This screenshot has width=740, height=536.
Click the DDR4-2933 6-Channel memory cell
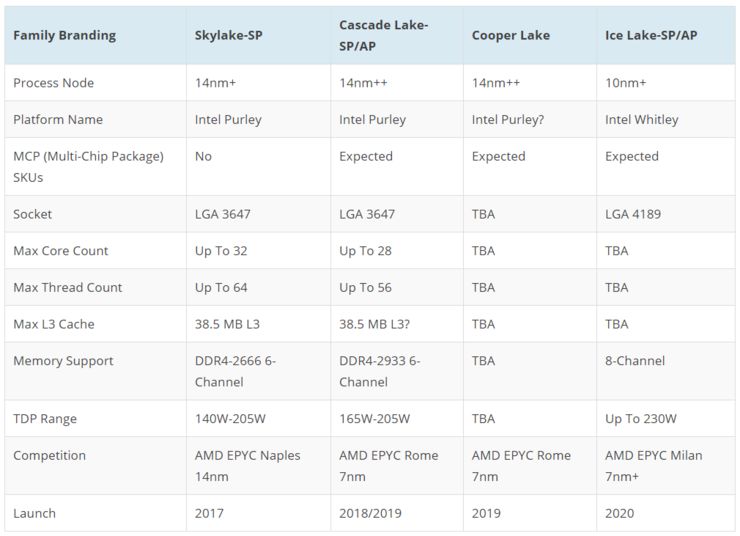tap(379, 371)
